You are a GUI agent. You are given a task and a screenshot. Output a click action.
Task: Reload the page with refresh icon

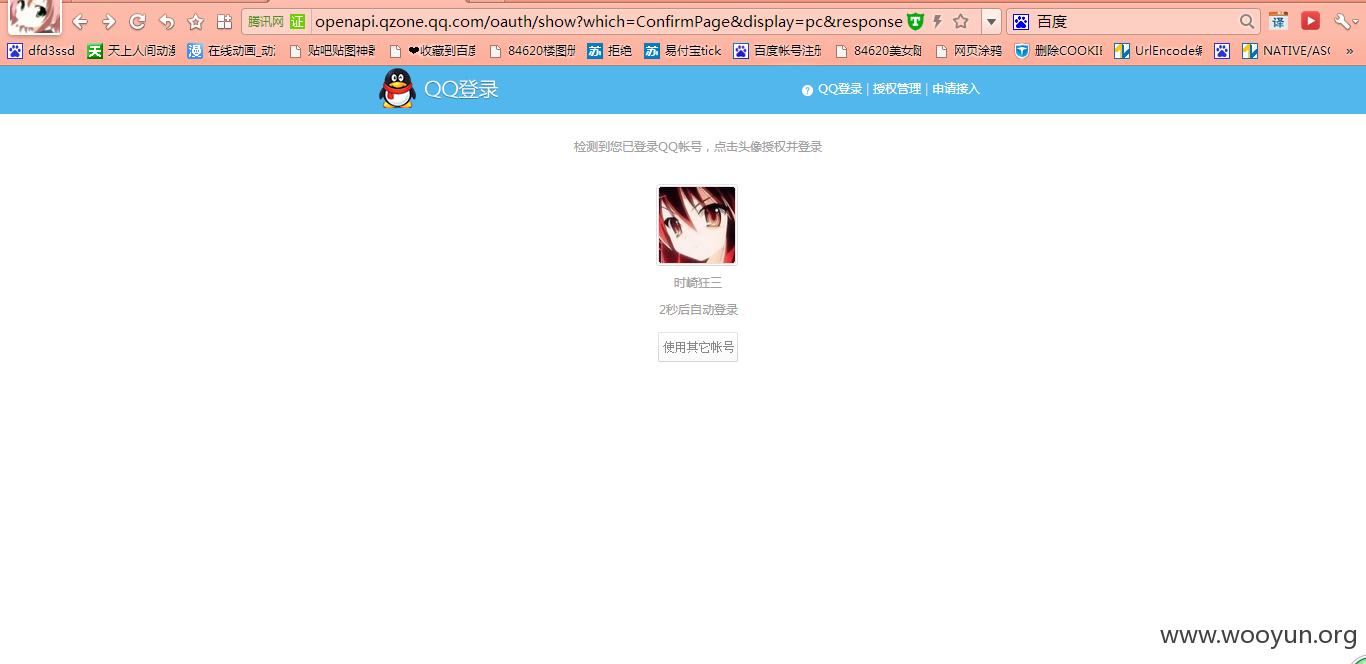138,22
